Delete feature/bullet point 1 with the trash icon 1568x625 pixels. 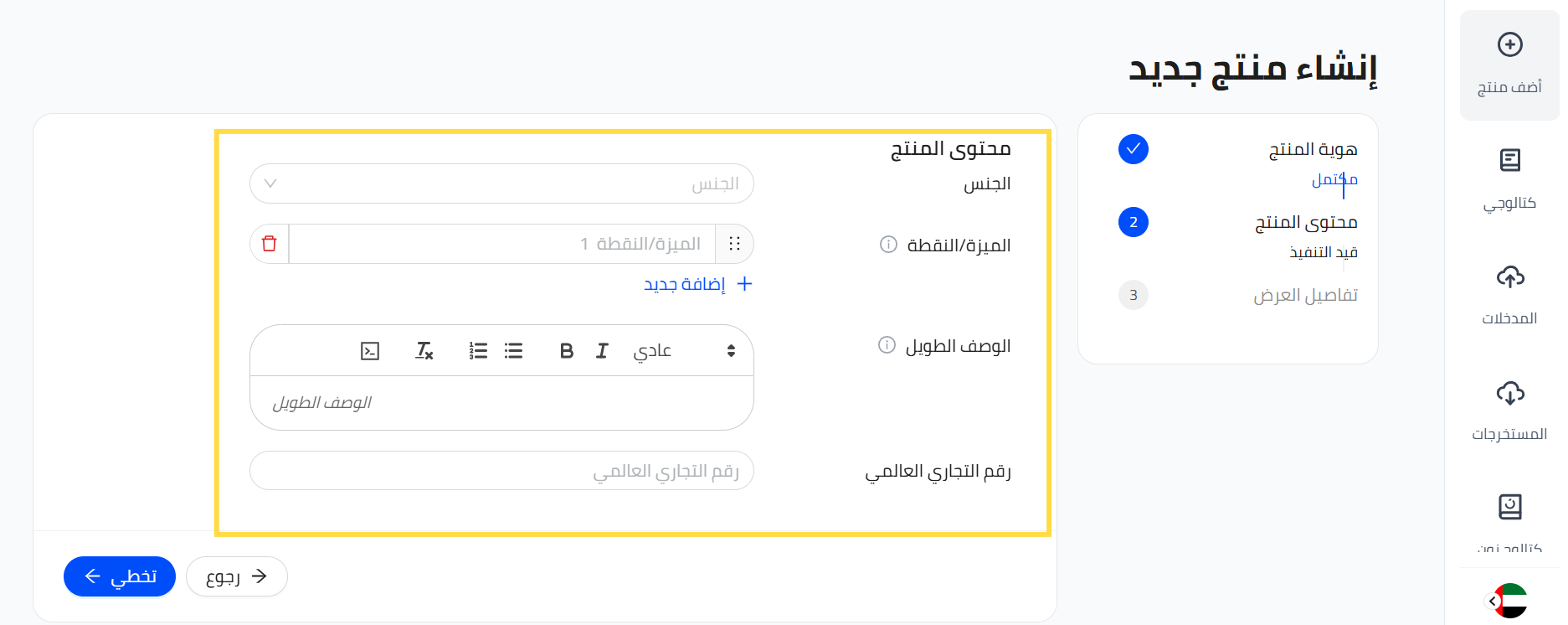click(x=270, y=244)
